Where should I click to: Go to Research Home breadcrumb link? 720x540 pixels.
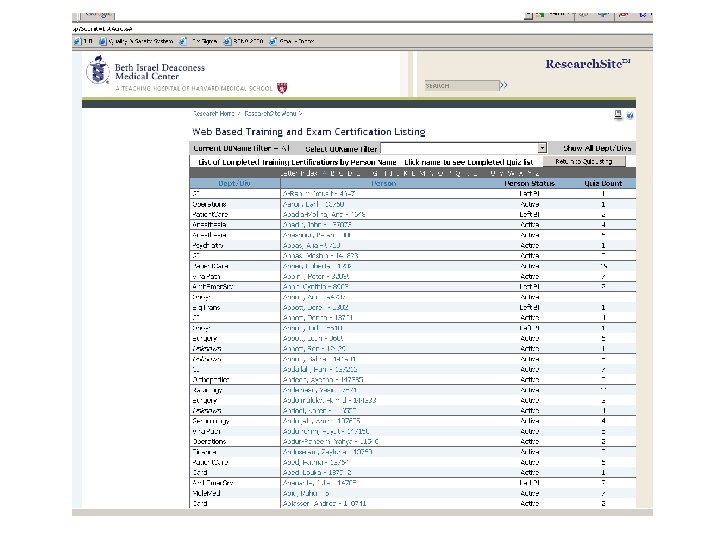(214, 113)
